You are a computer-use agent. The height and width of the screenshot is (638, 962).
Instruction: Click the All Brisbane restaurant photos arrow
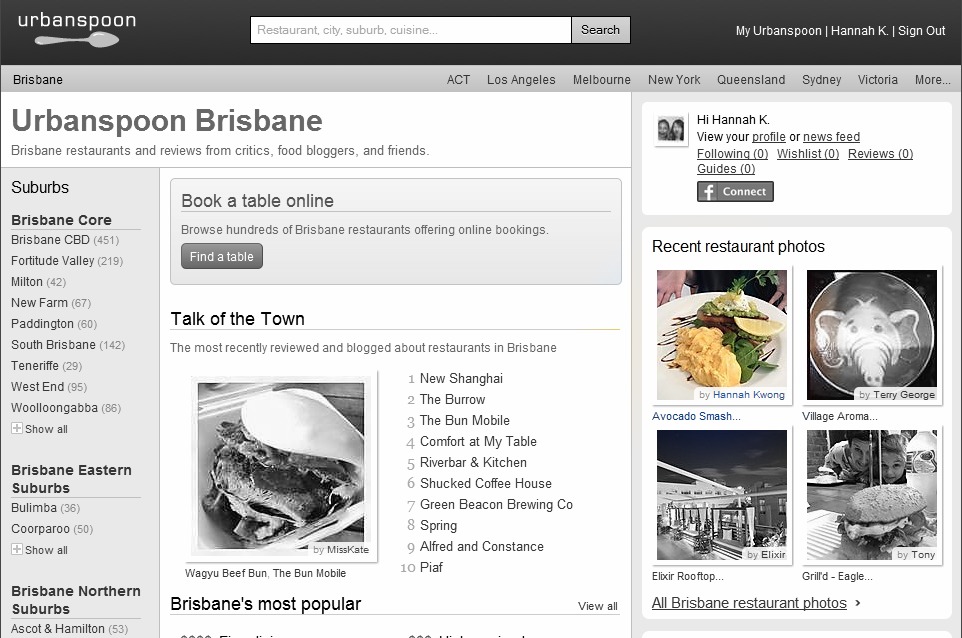[858, 603]
